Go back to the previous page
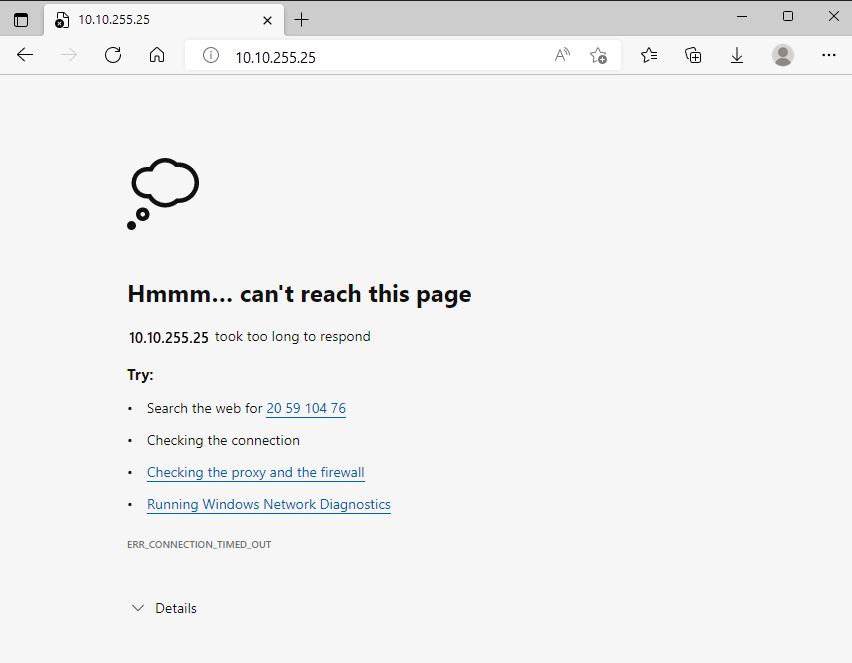 (24, 55)
